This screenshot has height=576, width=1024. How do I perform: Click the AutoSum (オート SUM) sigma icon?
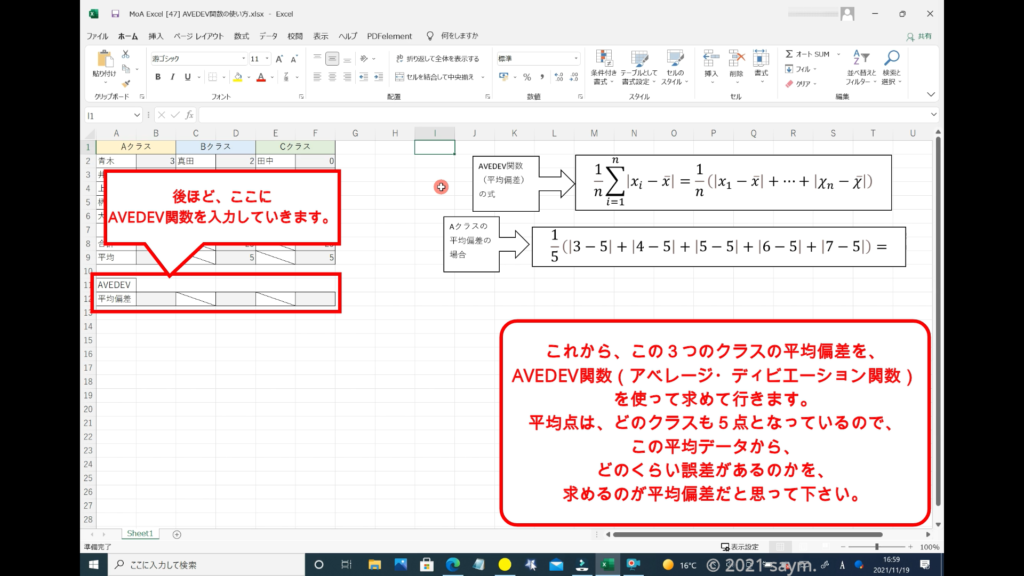pyautogui.click(x=790, y=54)
